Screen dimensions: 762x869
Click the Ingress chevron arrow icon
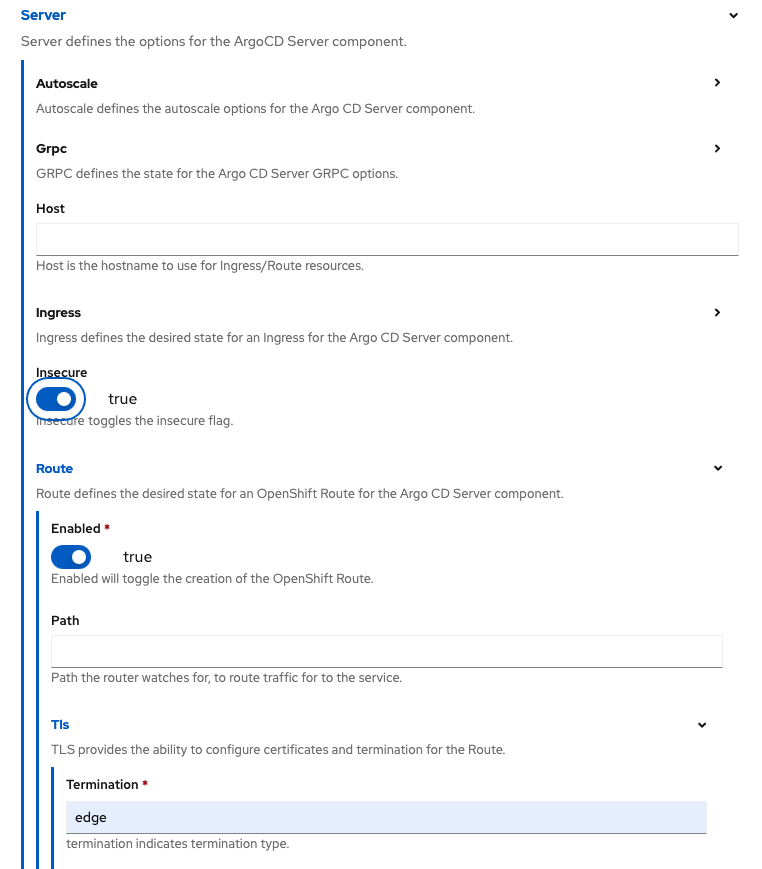717,313
